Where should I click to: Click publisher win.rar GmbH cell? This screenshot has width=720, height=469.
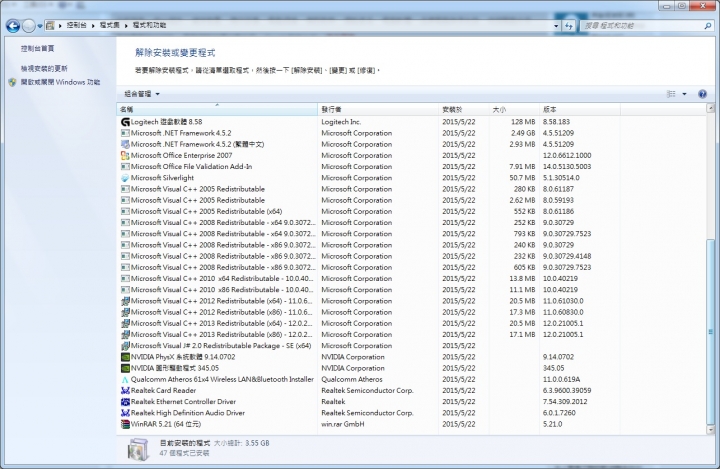click(343, 424)
